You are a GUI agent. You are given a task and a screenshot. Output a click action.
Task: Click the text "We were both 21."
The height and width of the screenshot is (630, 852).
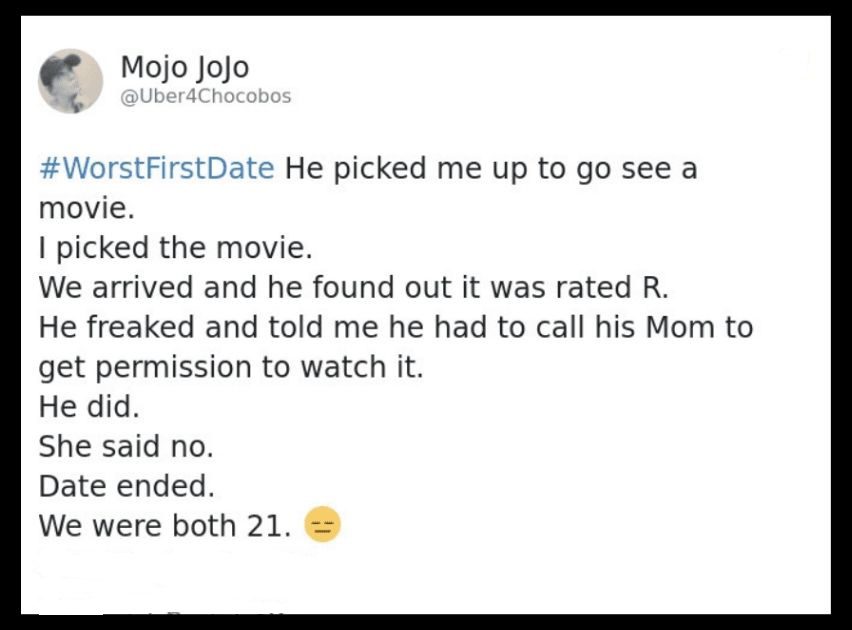pyautogui.click(x=165, y=525)
